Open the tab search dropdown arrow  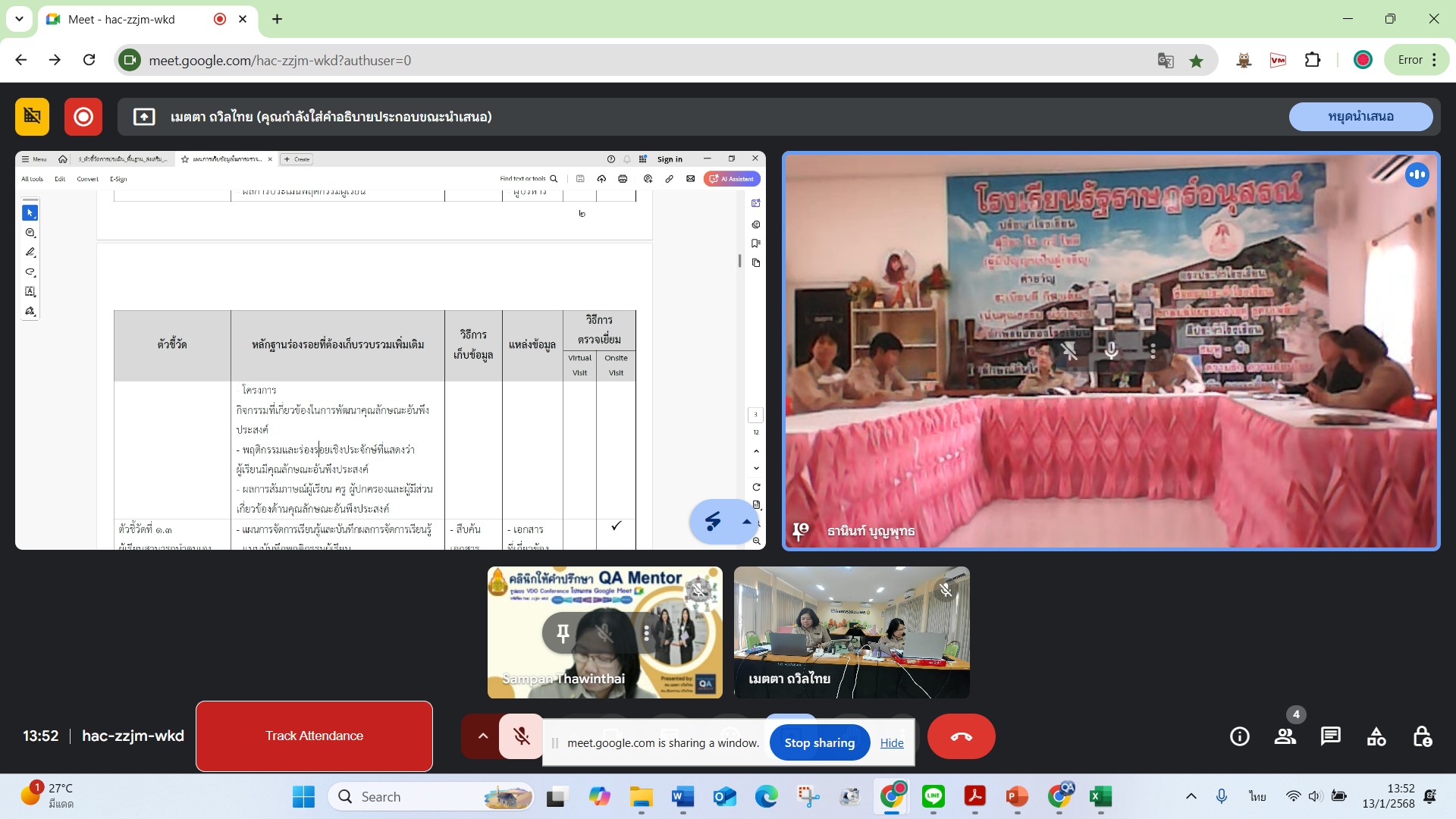19,19
